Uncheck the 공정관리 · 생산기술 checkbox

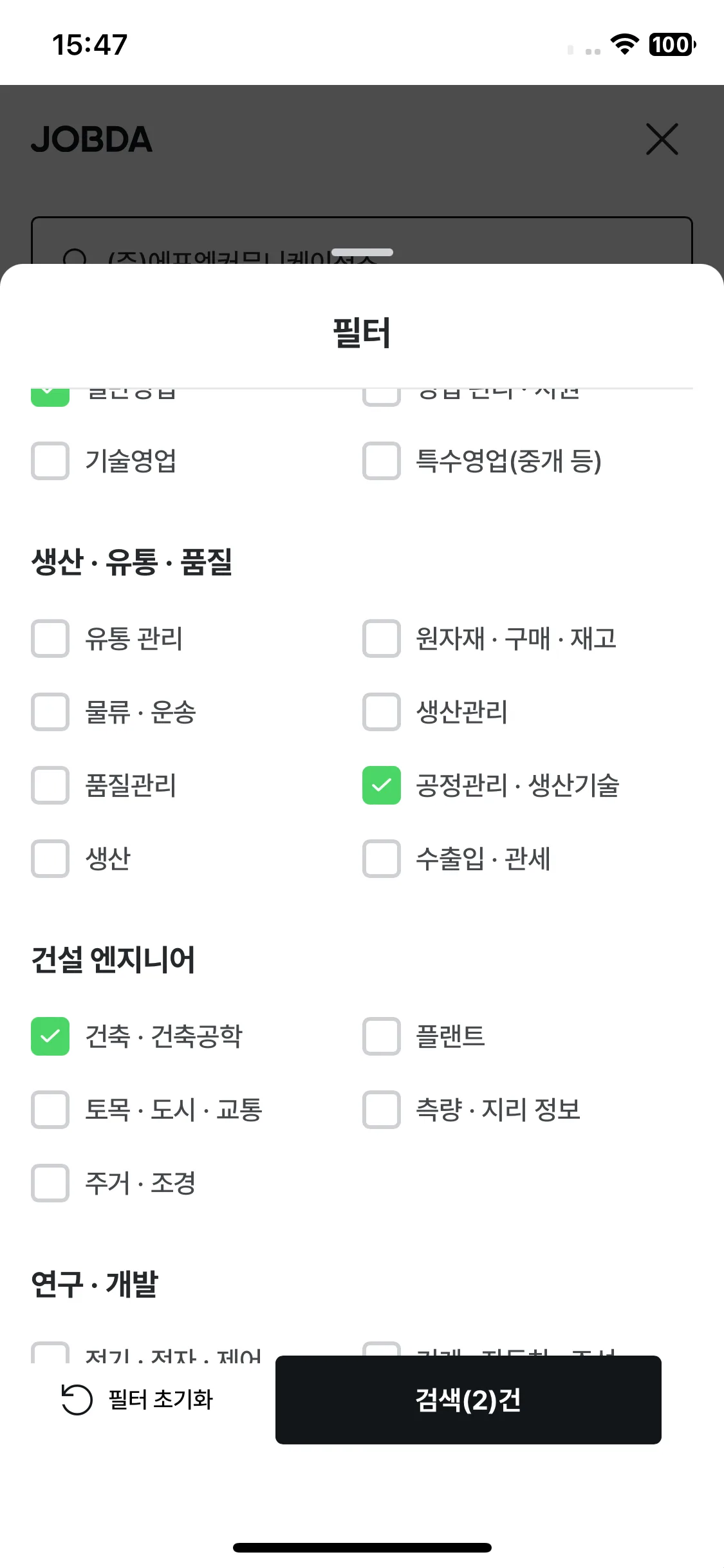[382, 785]
